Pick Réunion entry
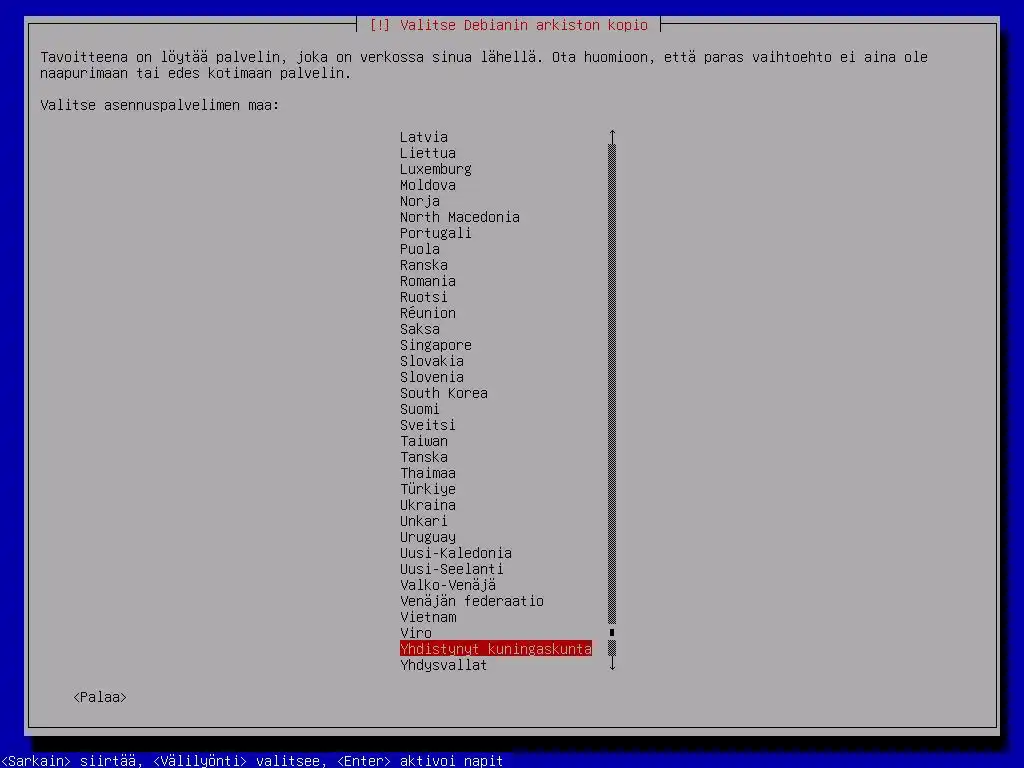The width and height of the screenshot is (1024, 768). click(x=428, y=313)
